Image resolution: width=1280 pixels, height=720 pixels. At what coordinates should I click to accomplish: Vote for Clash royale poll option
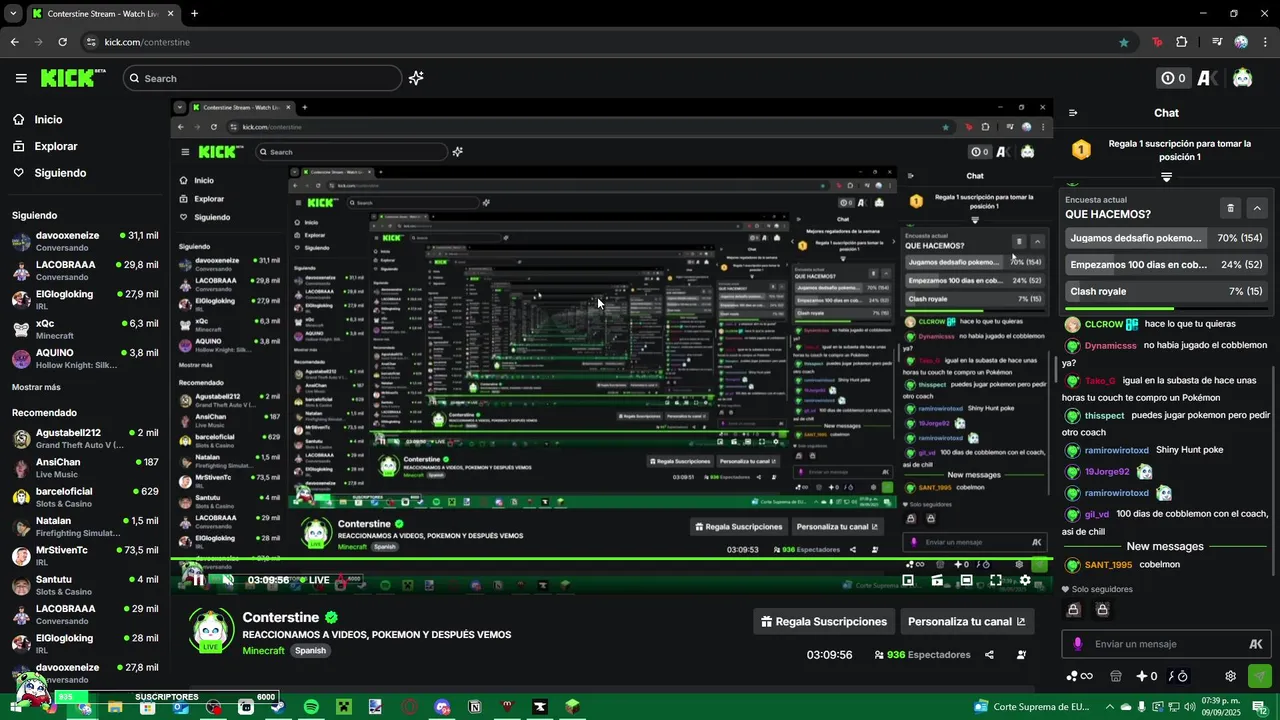(x=1166, y=291)
